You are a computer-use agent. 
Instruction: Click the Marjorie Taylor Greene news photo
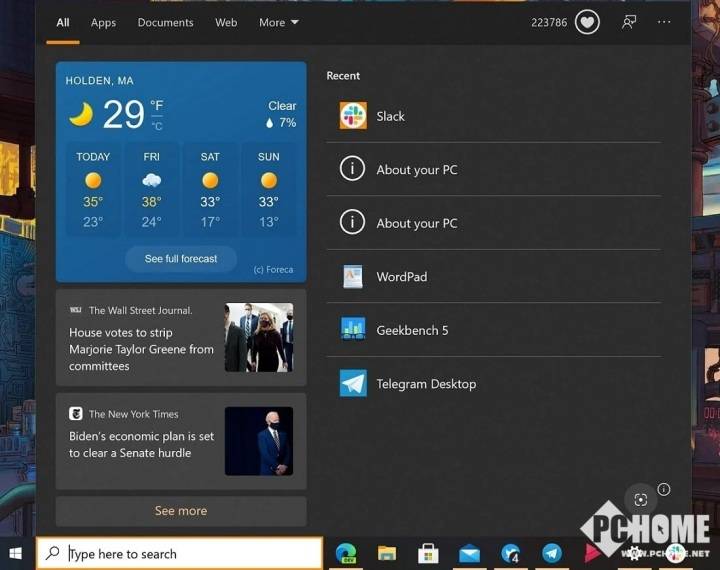pos(259,337)
